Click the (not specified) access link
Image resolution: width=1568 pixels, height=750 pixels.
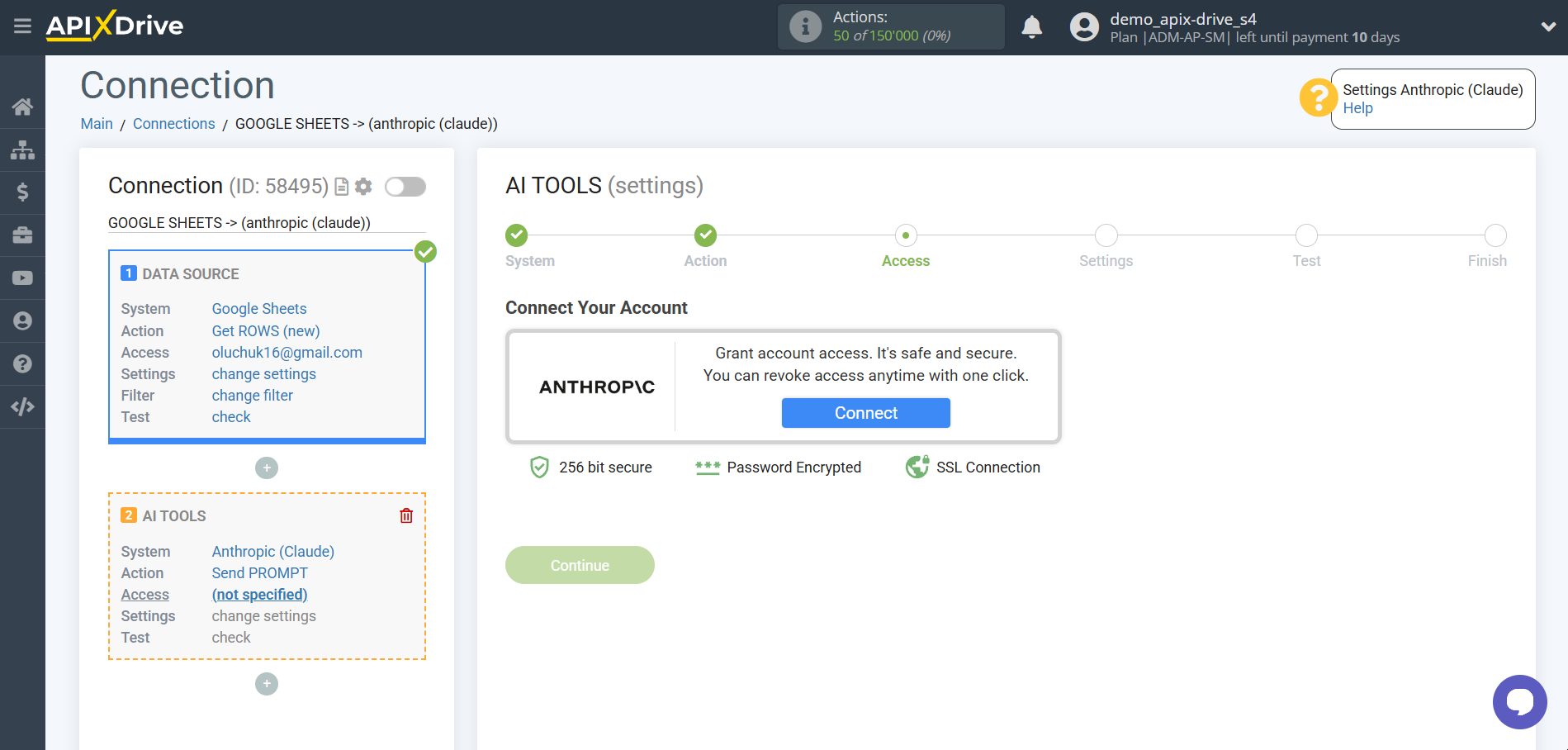coord(259,595)
